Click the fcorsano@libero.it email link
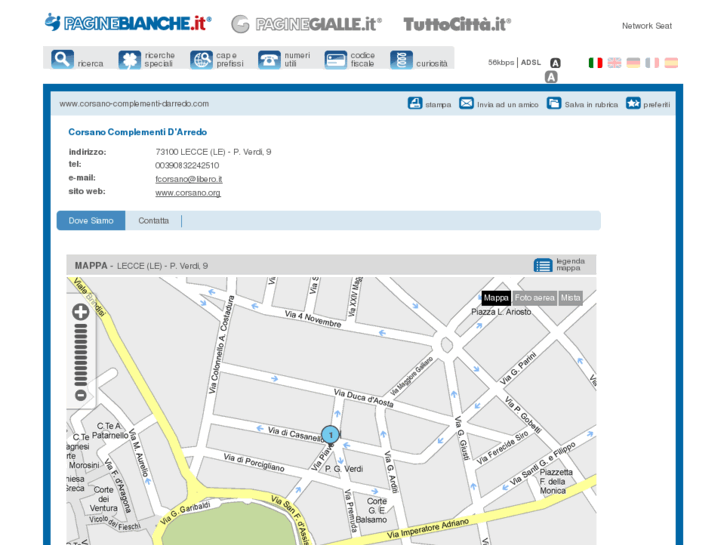The height and width of the screenshot is (545, 727). click(189, 179)
